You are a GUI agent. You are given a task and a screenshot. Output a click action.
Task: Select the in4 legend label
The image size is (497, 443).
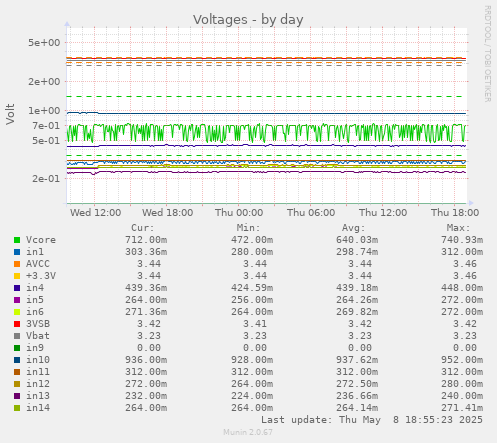(35, 288)
